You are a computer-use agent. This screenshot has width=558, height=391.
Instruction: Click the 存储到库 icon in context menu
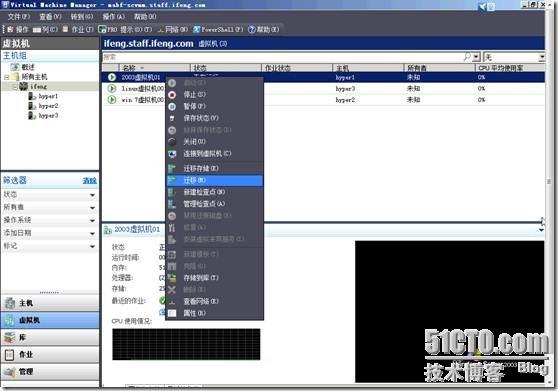tap(172, 278)
